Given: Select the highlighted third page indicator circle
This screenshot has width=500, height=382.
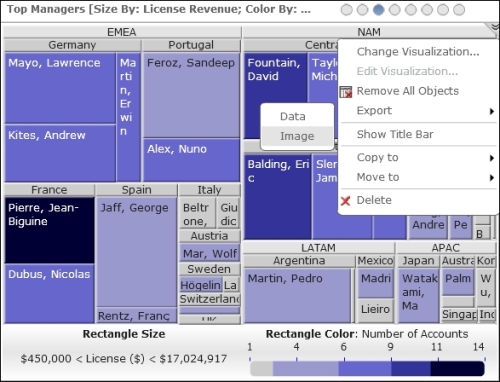Looking at the screenshot, I should (378, 10).
